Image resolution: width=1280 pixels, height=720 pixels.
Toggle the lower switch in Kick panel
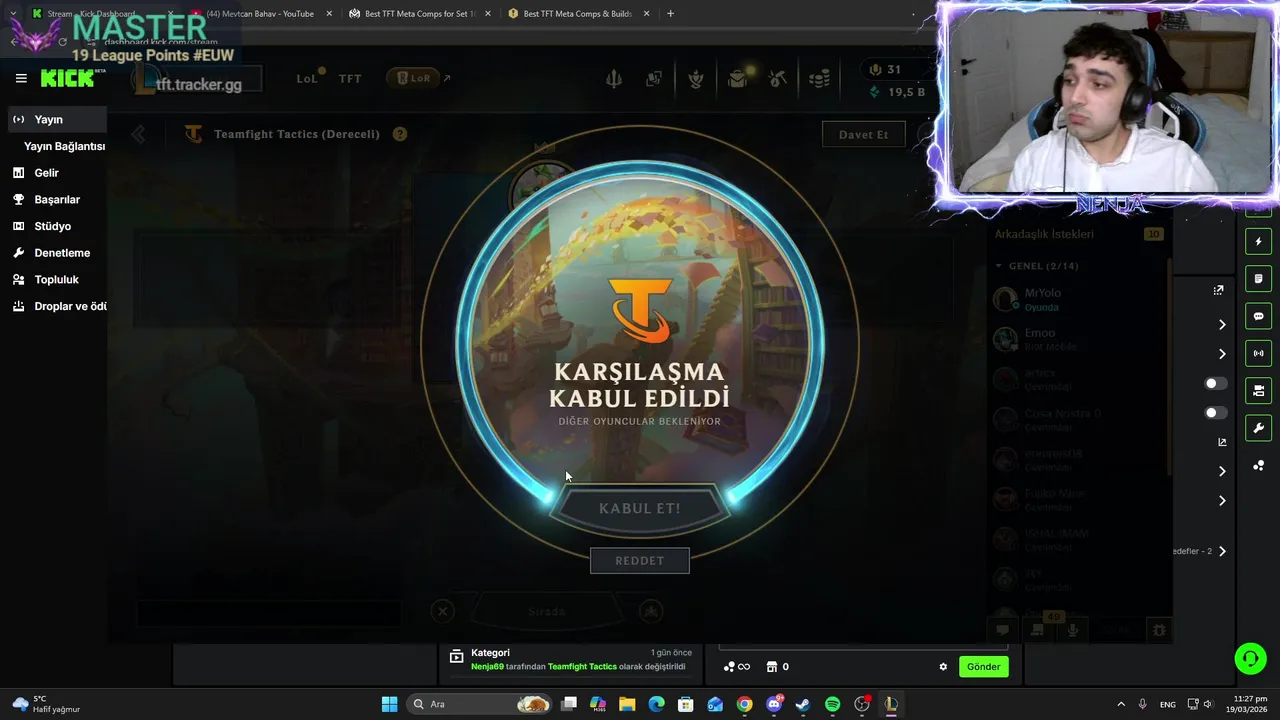(x=1215, y=412)
